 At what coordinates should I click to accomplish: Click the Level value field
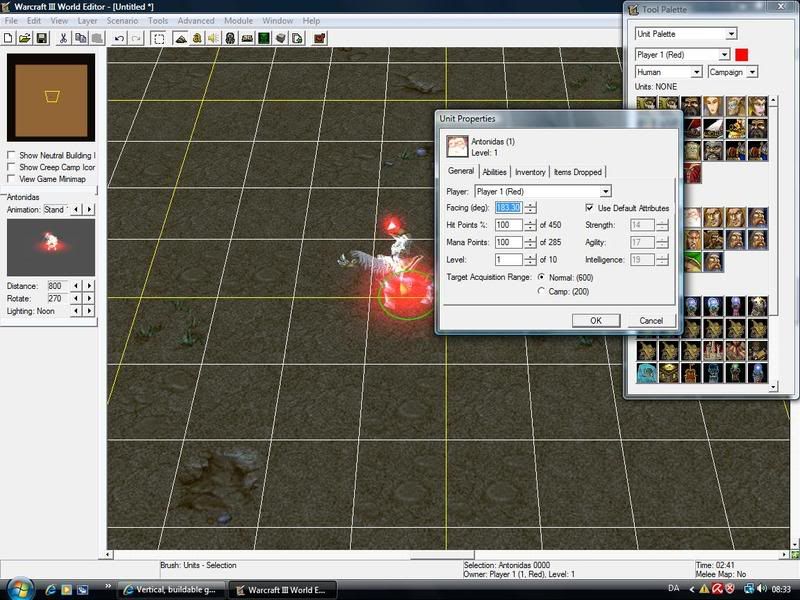click(x=509, y=260)
